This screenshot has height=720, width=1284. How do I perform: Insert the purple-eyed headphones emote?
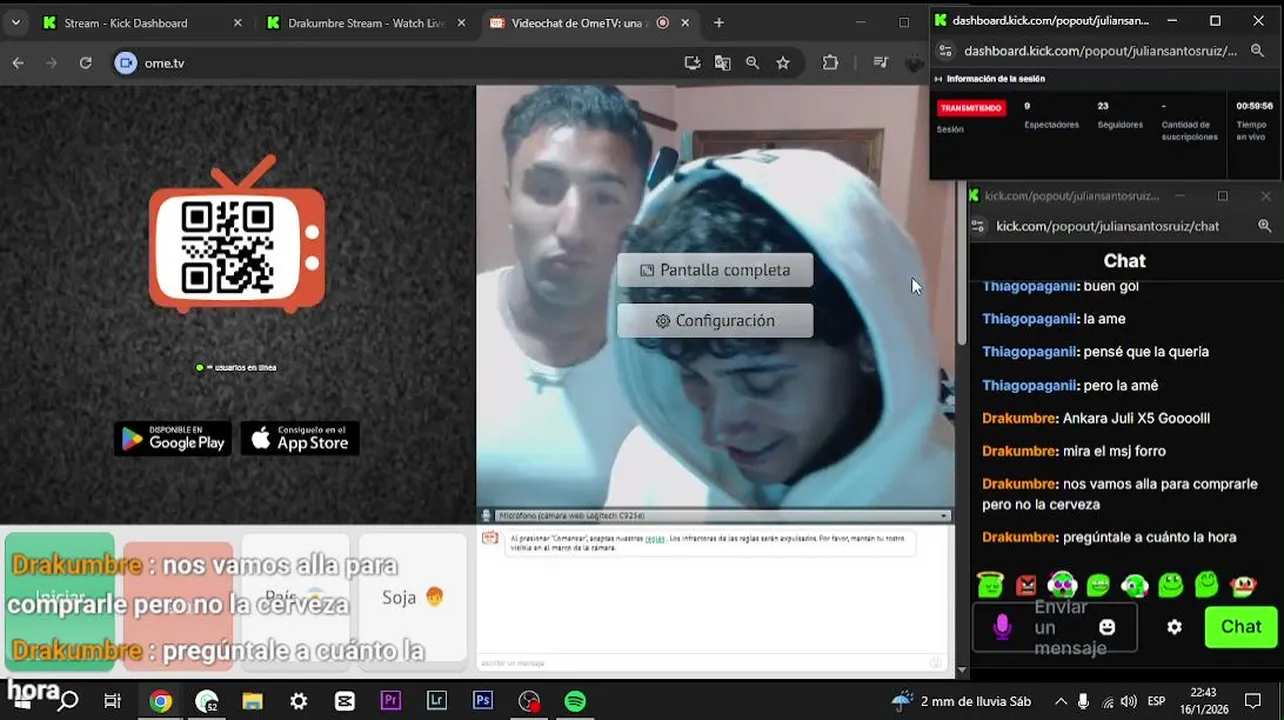pos(1062,584)
